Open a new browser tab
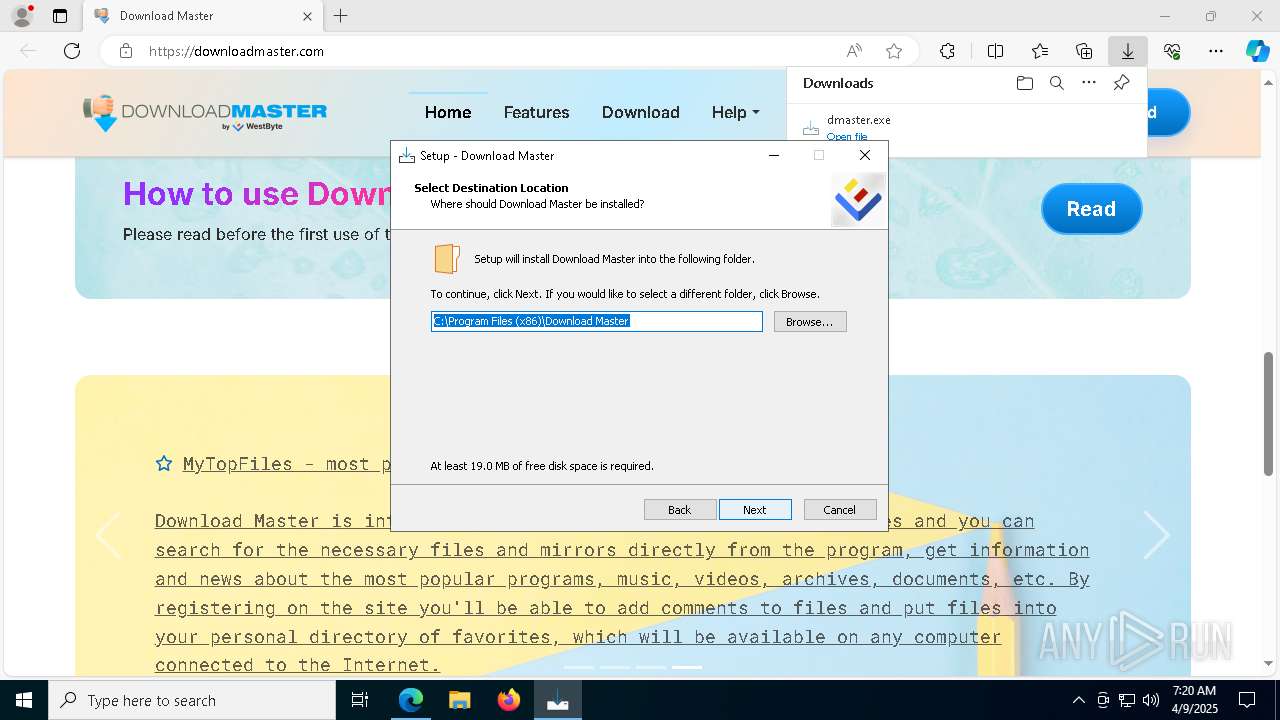The height and width of the screenshot is (720, 1280). 341,16
